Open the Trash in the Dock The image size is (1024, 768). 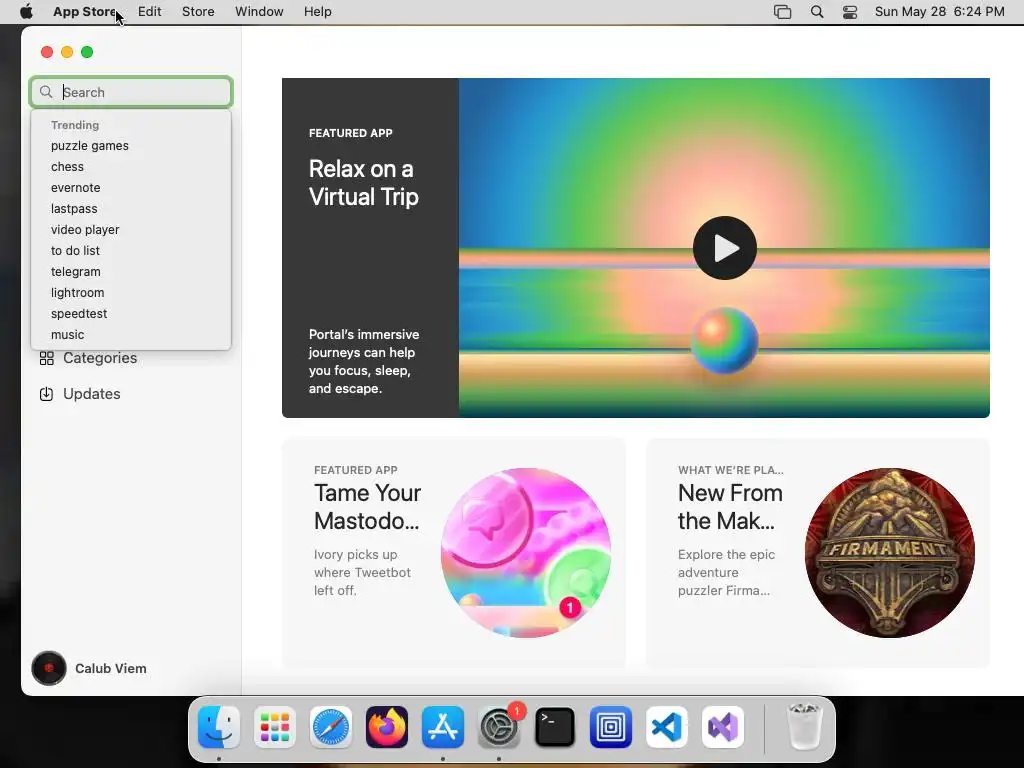[805, 727]
